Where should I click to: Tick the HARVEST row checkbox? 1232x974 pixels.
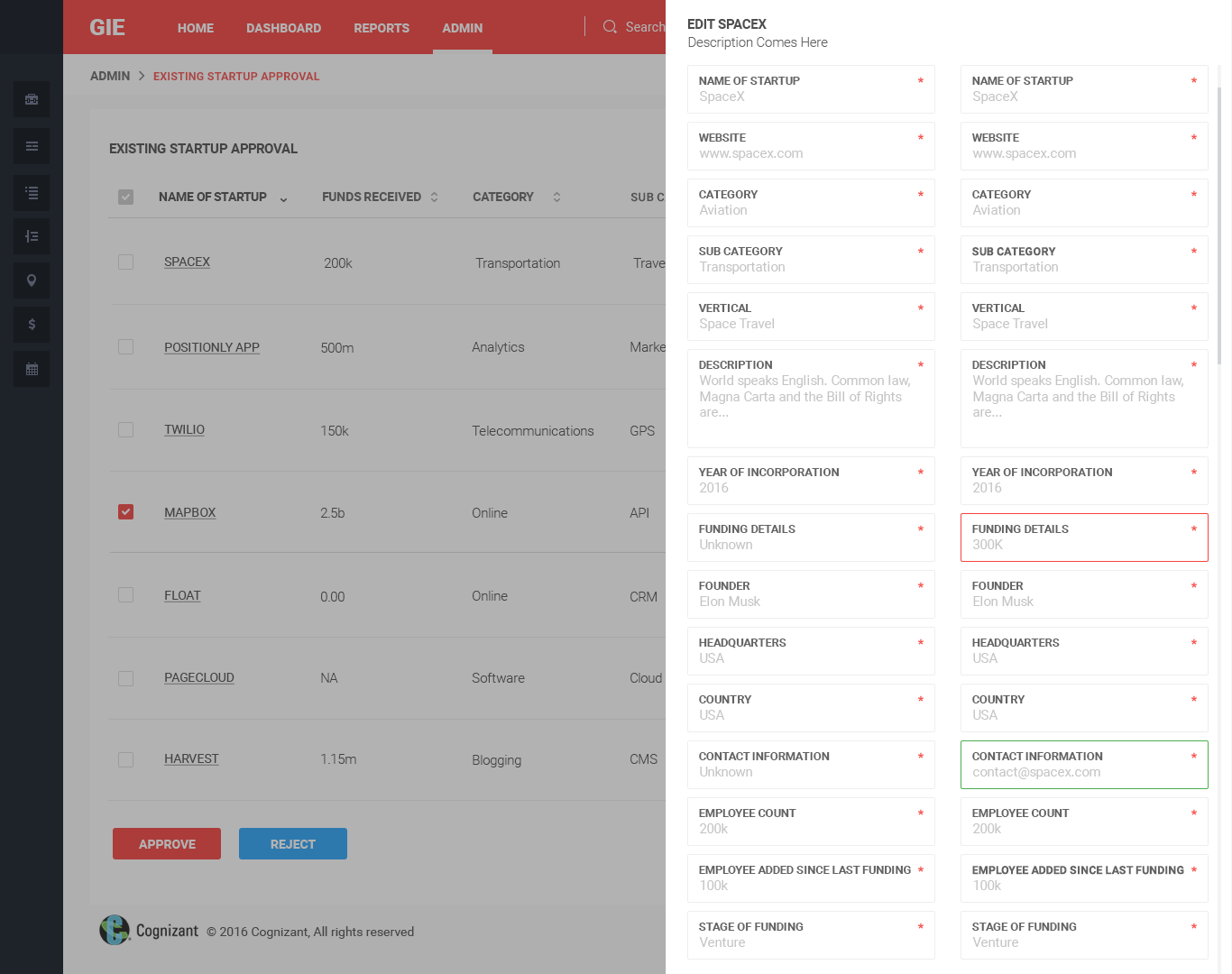pyautogui.click(x=125, y=759)
